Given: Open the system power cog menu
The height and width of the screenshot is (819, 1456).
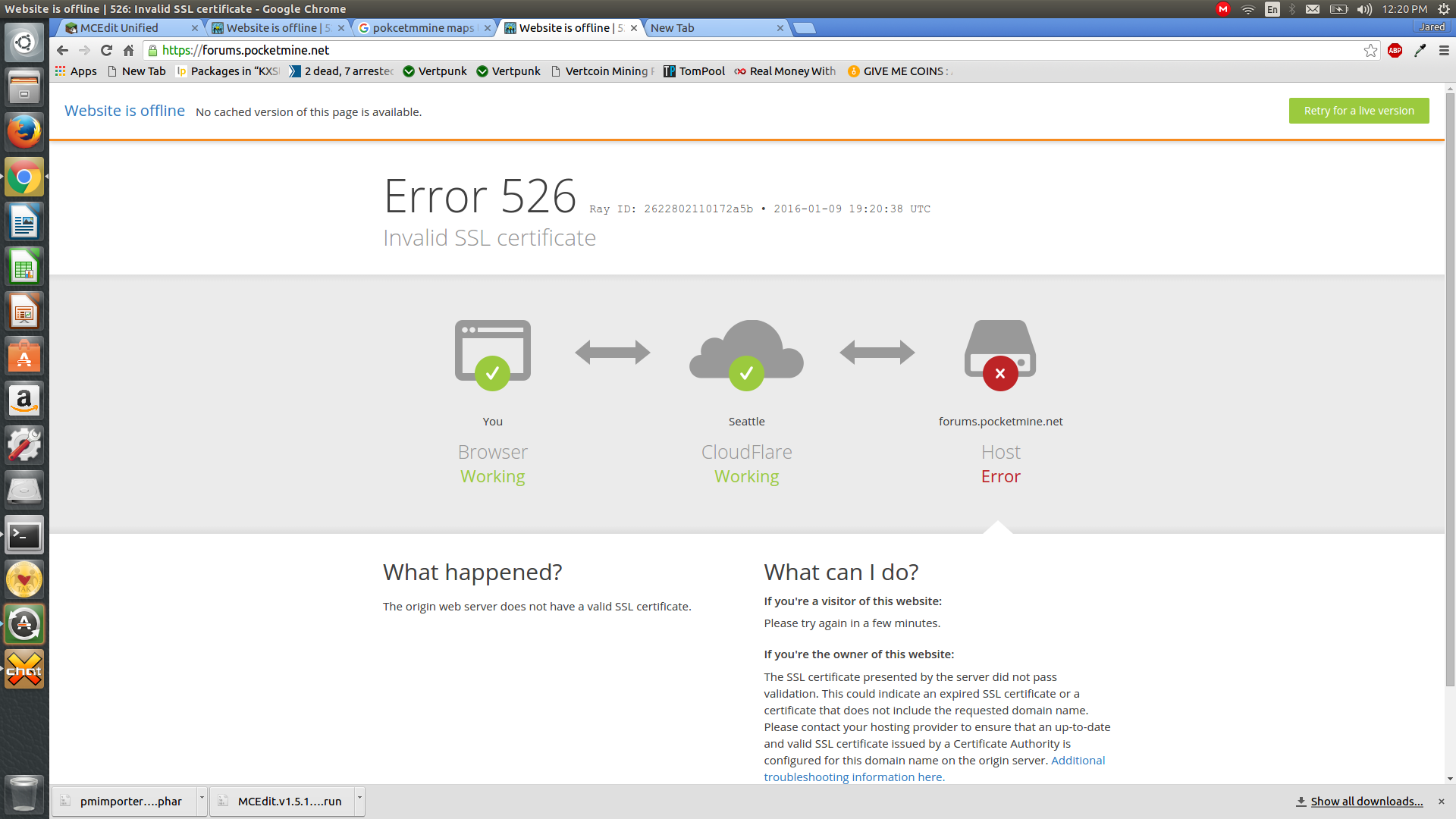Looking at the screenshot, I should pyautogui.click(x=1444, y=9).
